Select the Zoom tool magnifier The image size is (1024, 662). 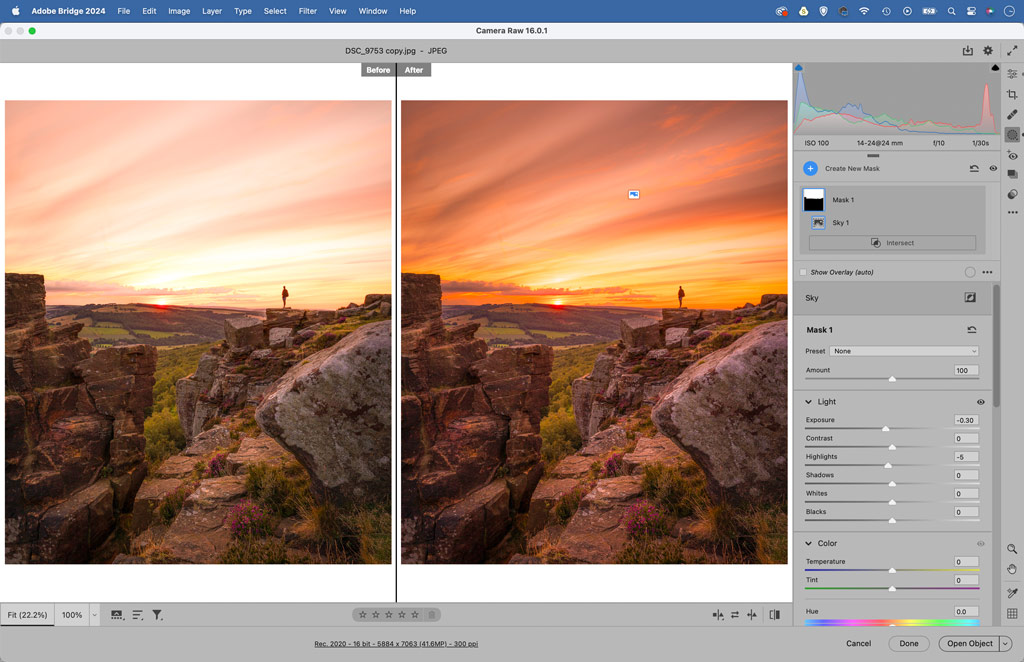click(1012, 549)
